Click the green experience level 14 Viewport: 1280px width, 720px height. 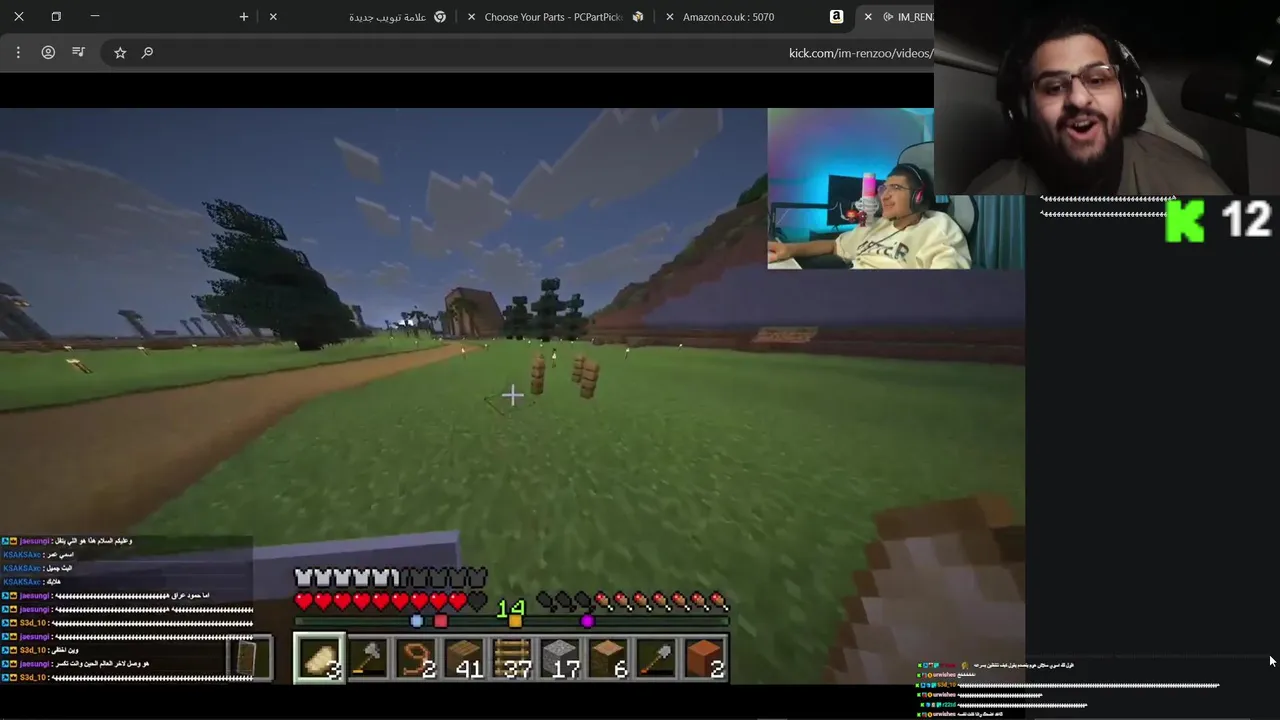[511, 607]
